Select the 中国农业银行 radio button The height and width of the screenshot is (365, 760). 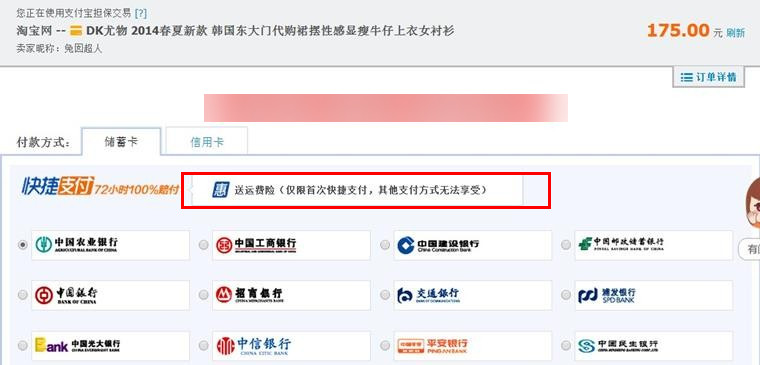(x=22, y=245)
